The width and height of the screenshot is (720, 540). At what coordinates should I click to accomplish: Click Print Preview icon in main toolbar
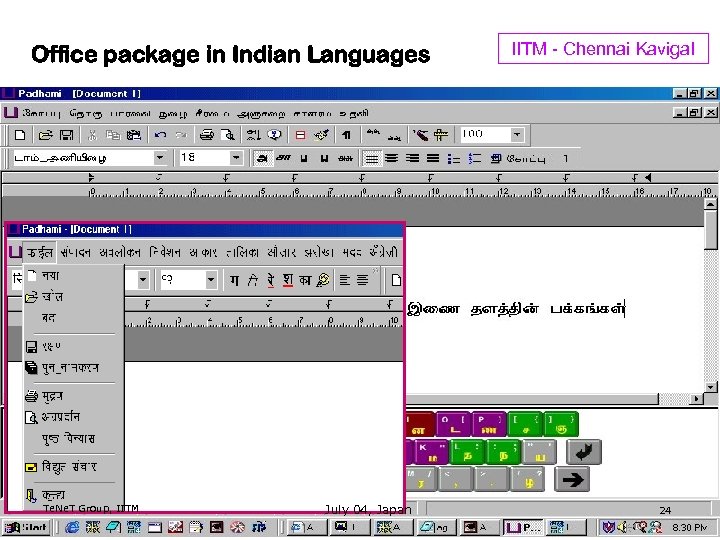point(228,135)
